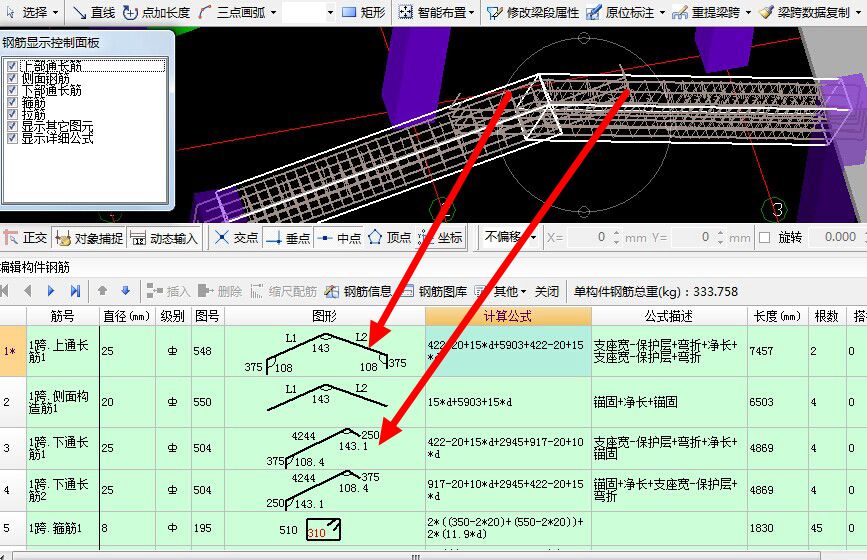Move rebar row up with arrow
Viewport: 867px width, 560px height.
(102, 291)
